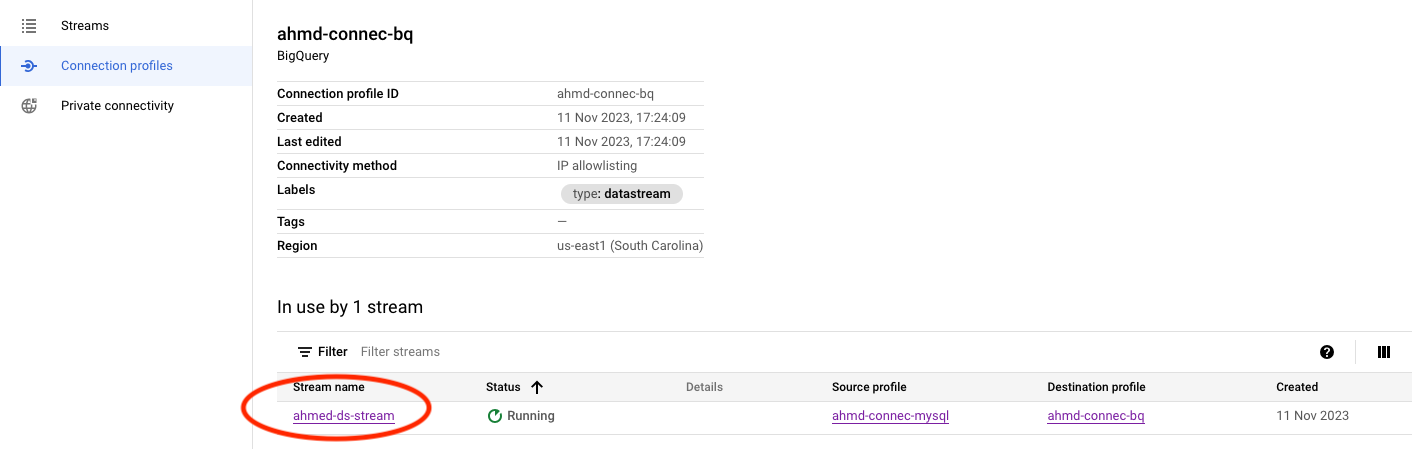Sort table by Created column header

(1296, 387)
